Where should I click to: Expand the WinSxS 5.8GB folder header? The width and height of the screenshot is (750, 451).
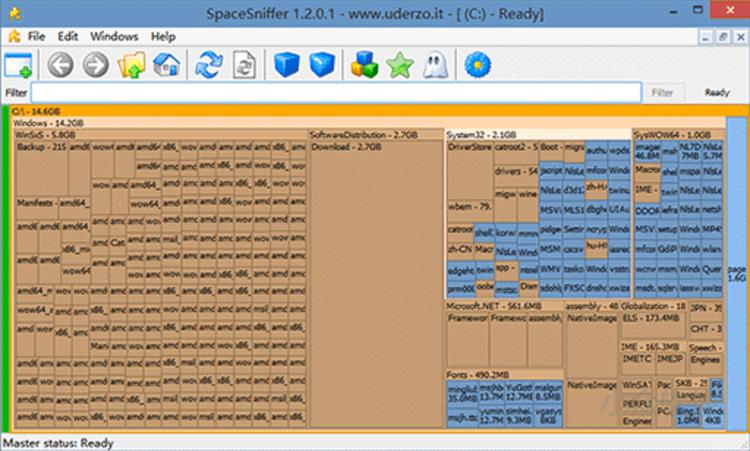pos(45,133)
